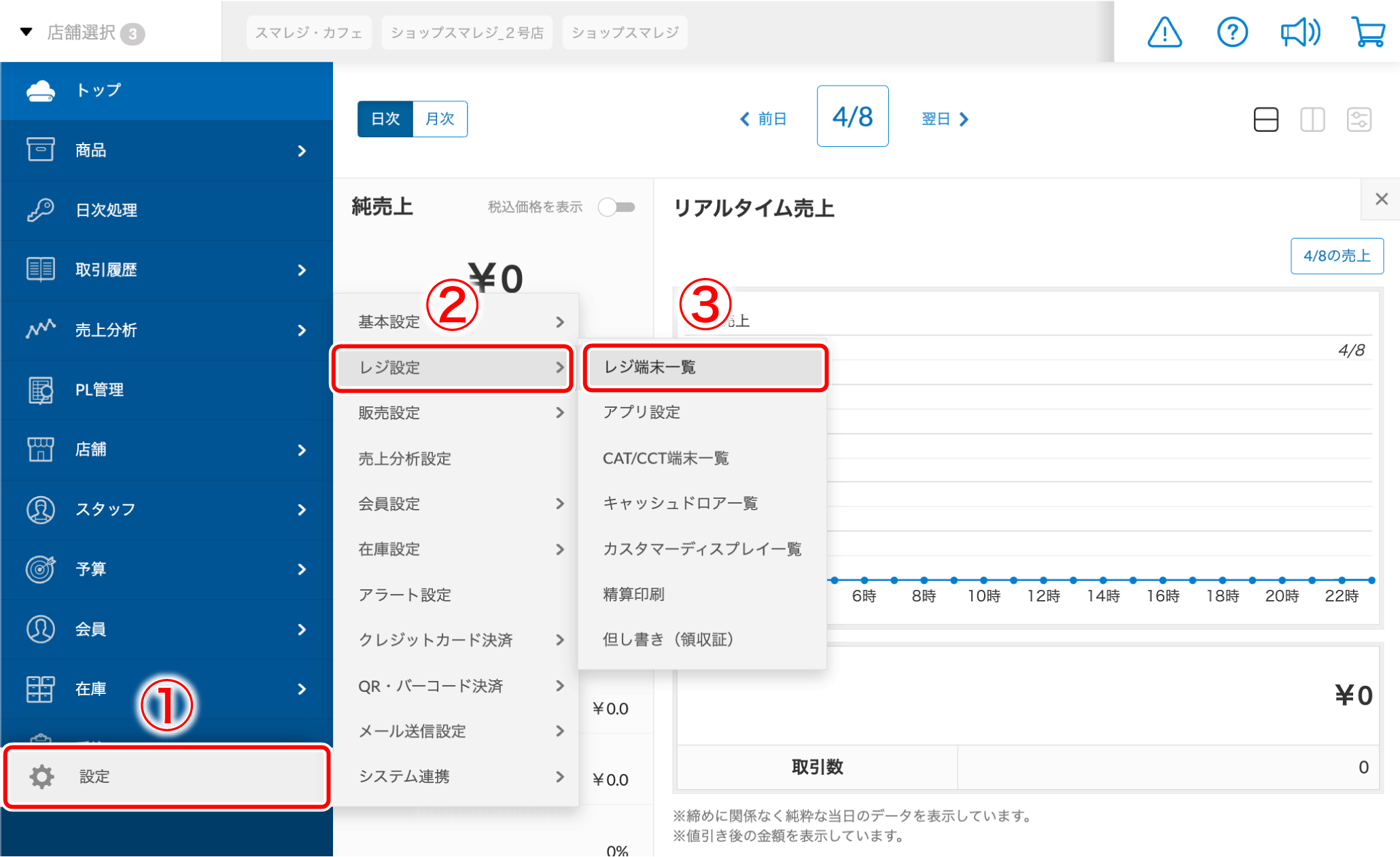Click the 22時 point on sales graph
Image resolution: width=1400 pixels, height=857 pixels.
pos(1342,580)
